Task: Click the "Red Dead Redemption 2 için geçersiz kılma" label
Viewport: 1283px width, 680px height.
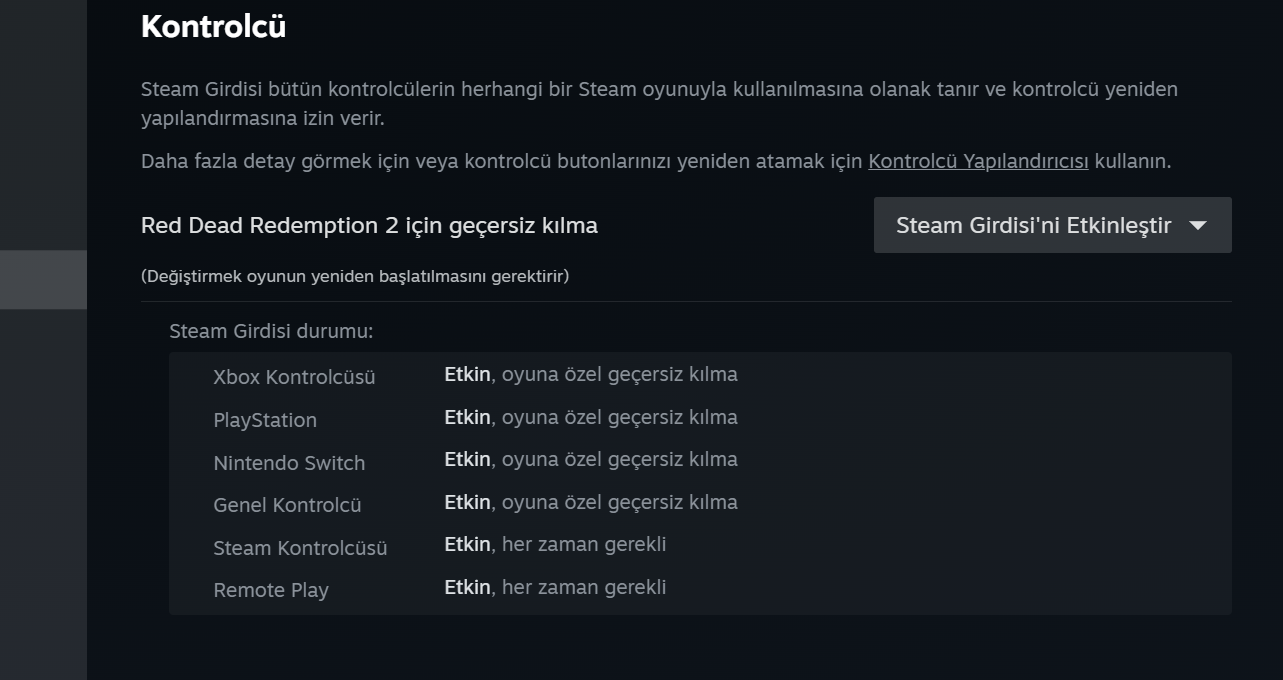Action: 369,225
